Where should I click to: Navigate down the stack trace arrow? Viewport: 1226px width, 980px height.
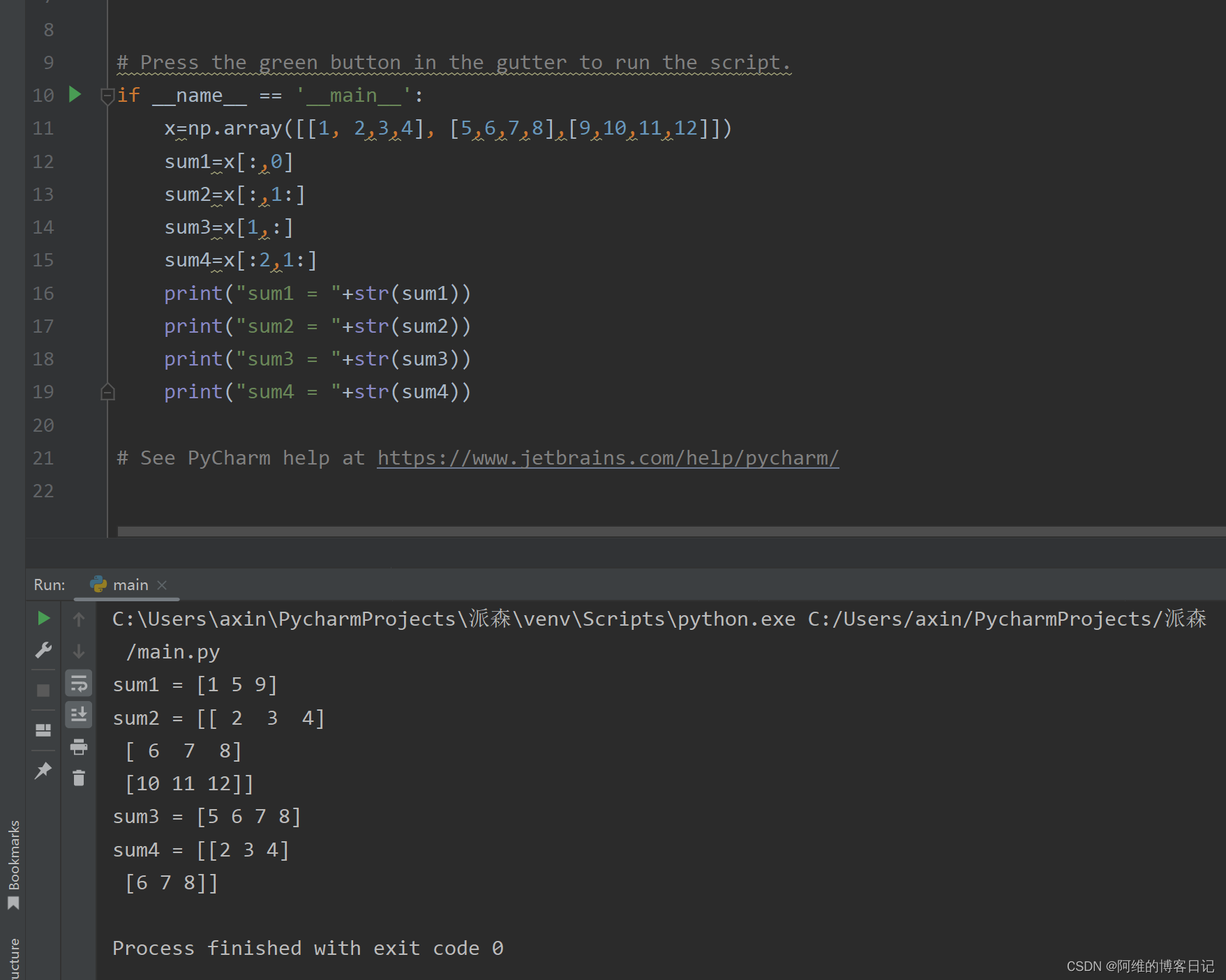pyautogui.click(x=79, y=651)
